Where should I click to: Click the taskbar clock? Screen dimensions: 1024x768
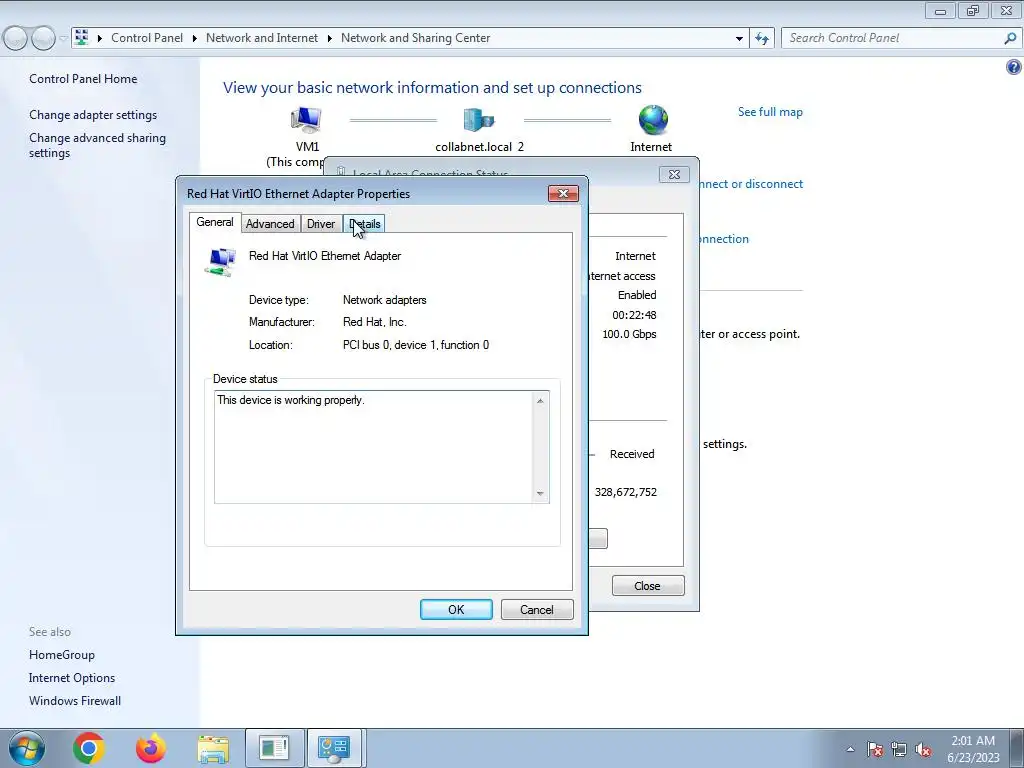coord(973,749)
